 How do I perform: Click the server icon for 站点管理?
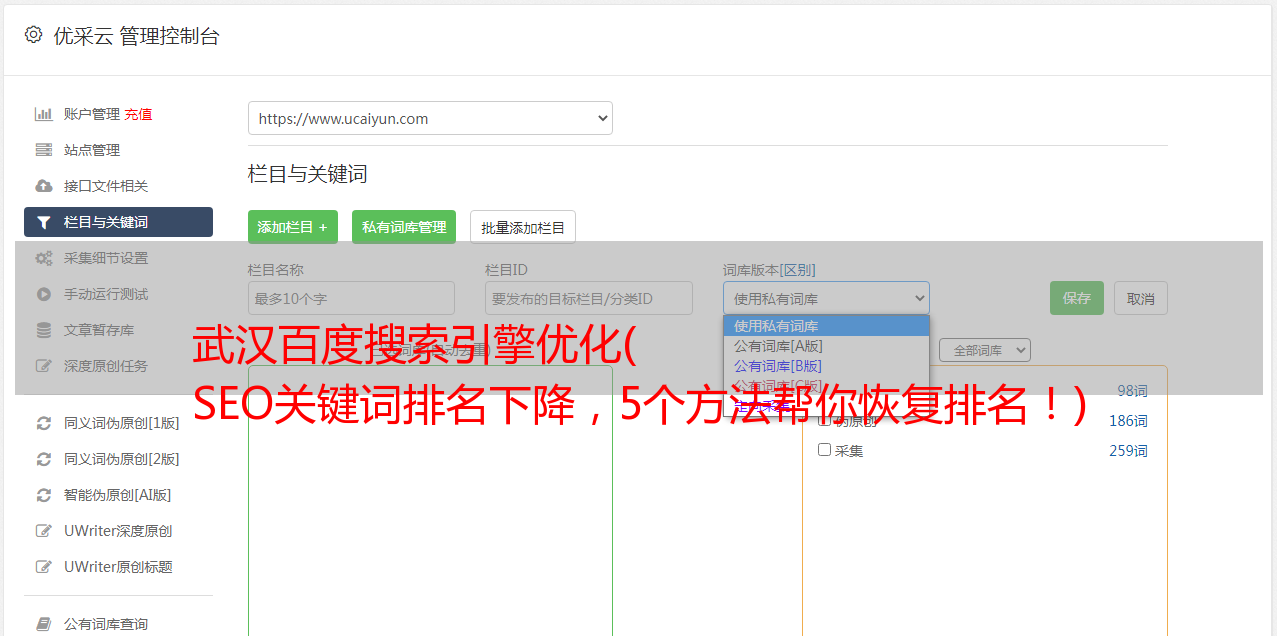pyautogui.click(x=44, y=150)
